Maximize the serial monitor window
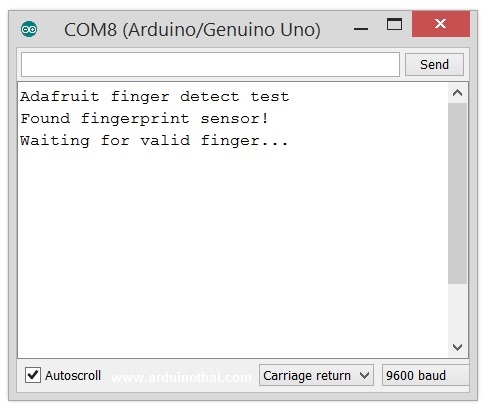Image resolution: width=491 pixels, height=408 pixels. 394,24
